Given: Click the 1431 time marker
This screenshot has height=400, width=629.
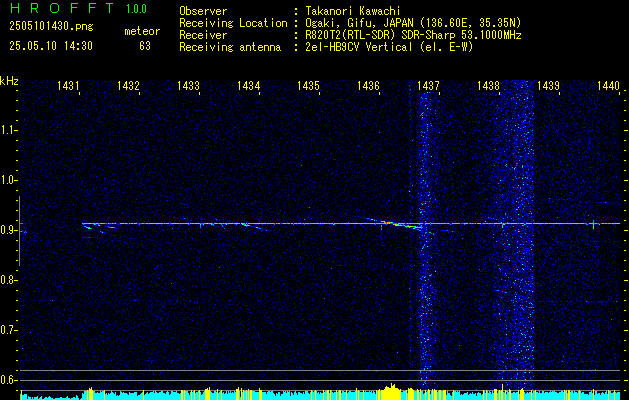Looking at the screenshot, I should tap(68, 85).
